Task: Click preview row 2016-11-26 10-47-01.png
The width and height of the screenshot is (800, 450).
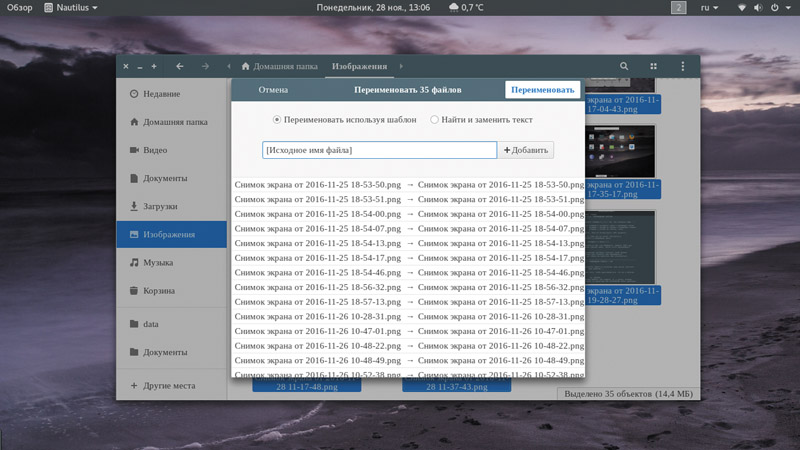Action: 409,331
